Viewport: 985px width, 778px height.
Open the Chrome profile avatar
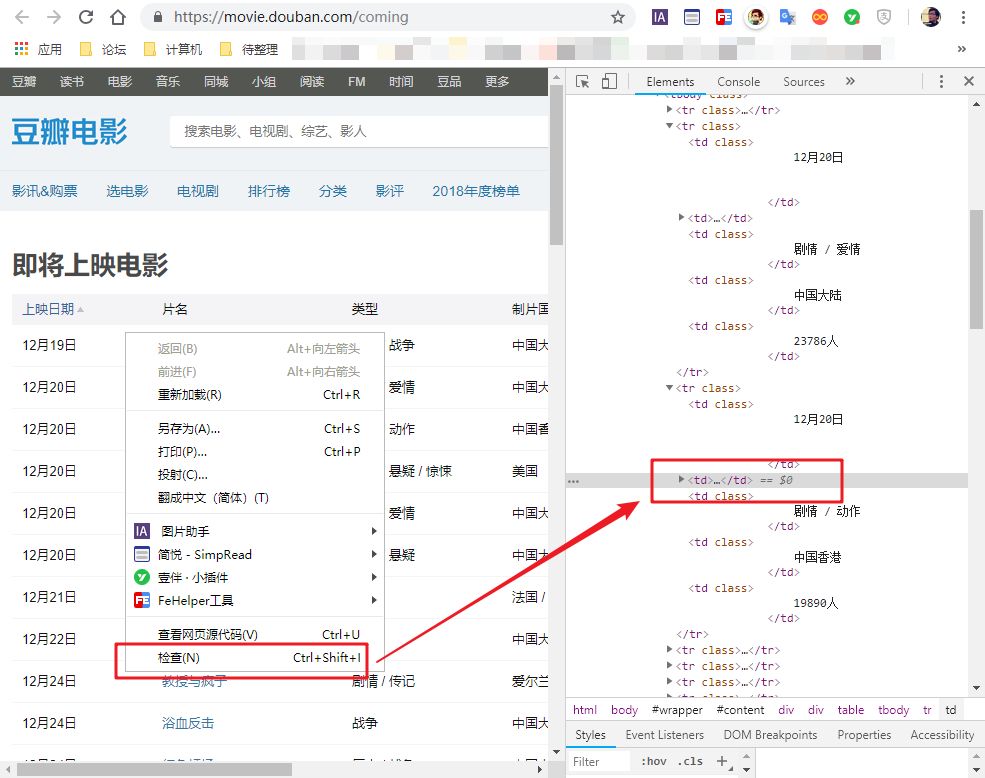click(x=930, y=17)
